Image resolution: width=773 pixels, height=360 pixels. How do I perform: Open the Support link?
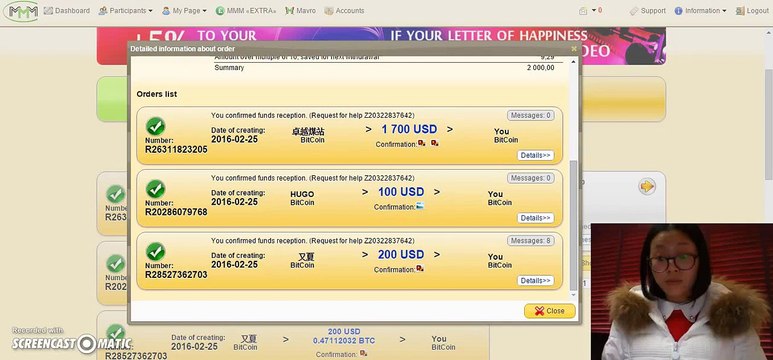point(648,10)
